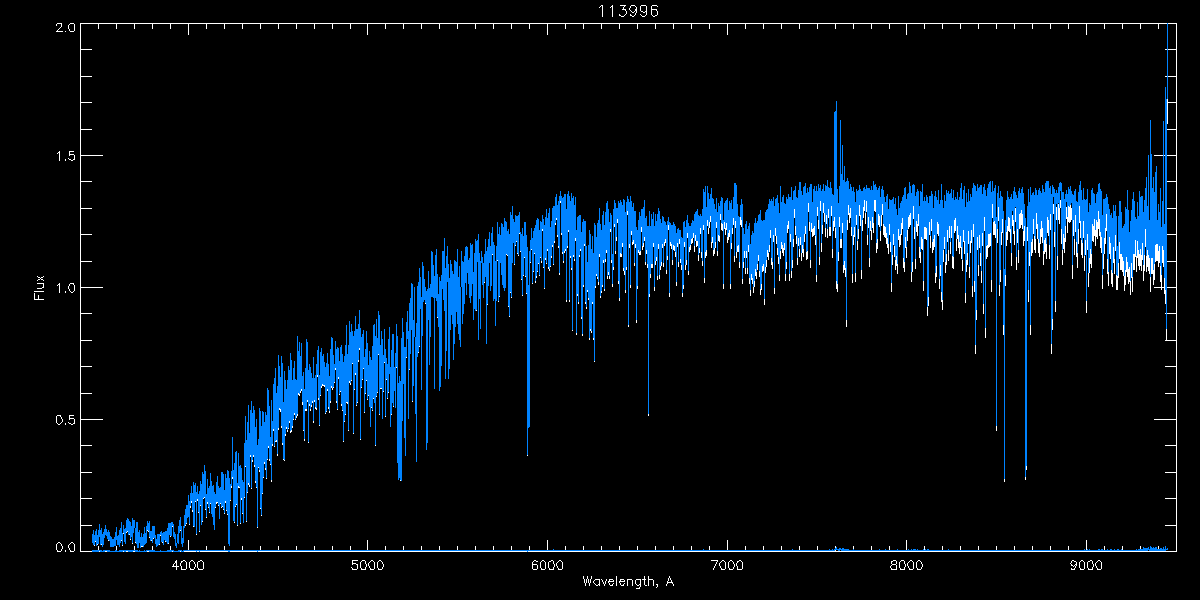The height and width of the screenshot is (600, 1200).
Task: Click the 0.0 flux tick label
Action: coord(66,548)
